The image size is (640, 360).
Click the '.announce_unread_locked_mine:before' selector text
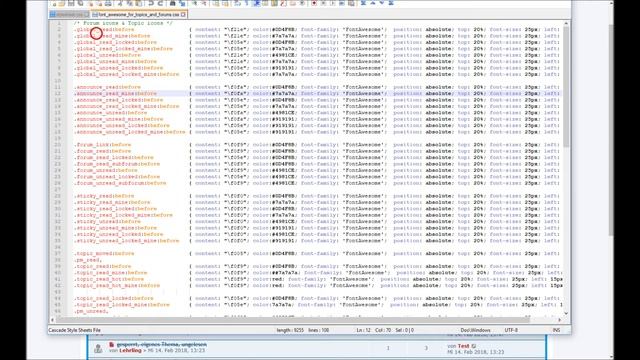coord(129,132)
